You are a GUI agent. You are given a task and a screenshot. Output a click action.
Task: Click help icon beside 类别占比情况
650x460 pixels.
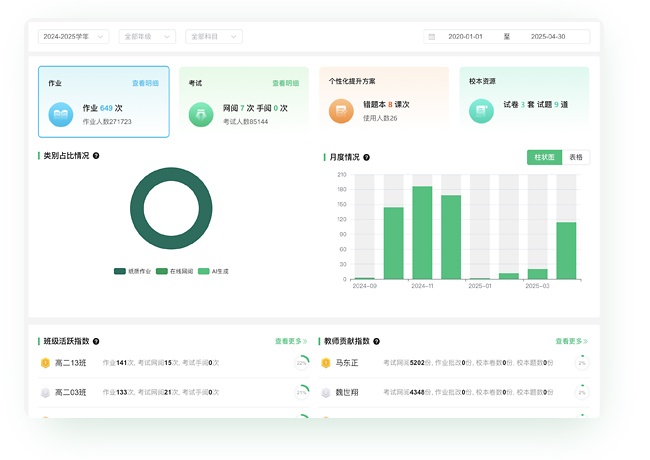[x=96, y=156]
